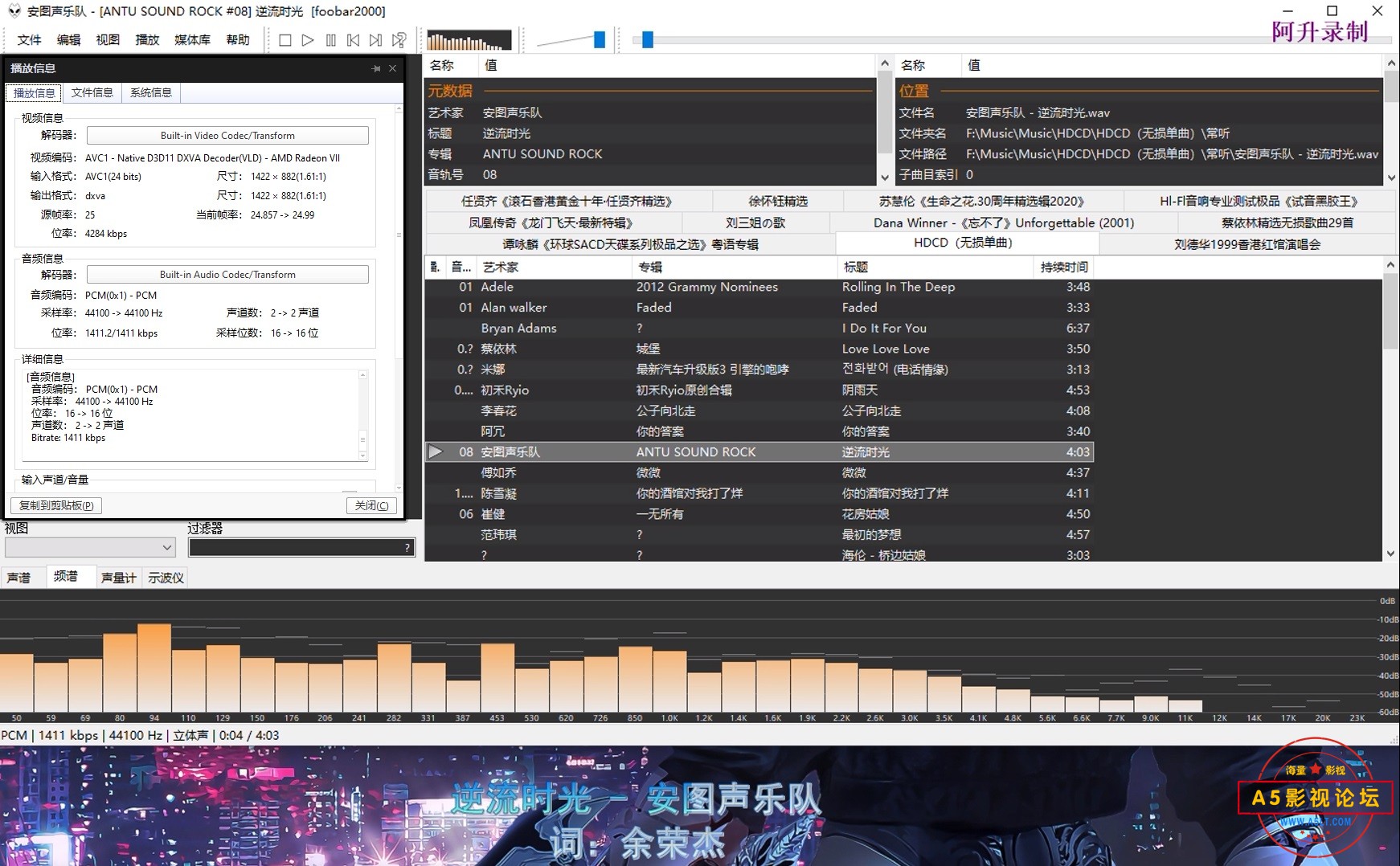Click the seek bar handle
1400x866 pixels.
coord(648,39)
